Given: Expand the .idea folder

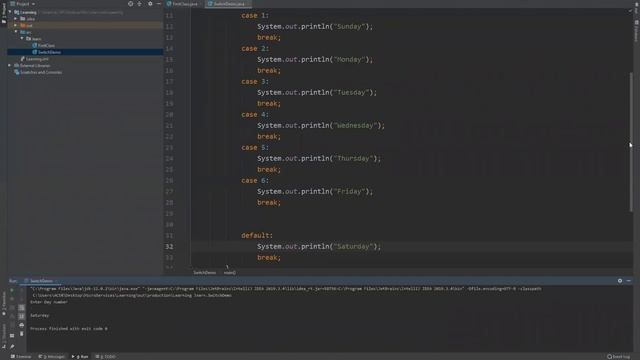Looking at the screenshot, I should (x=16, y=19).
